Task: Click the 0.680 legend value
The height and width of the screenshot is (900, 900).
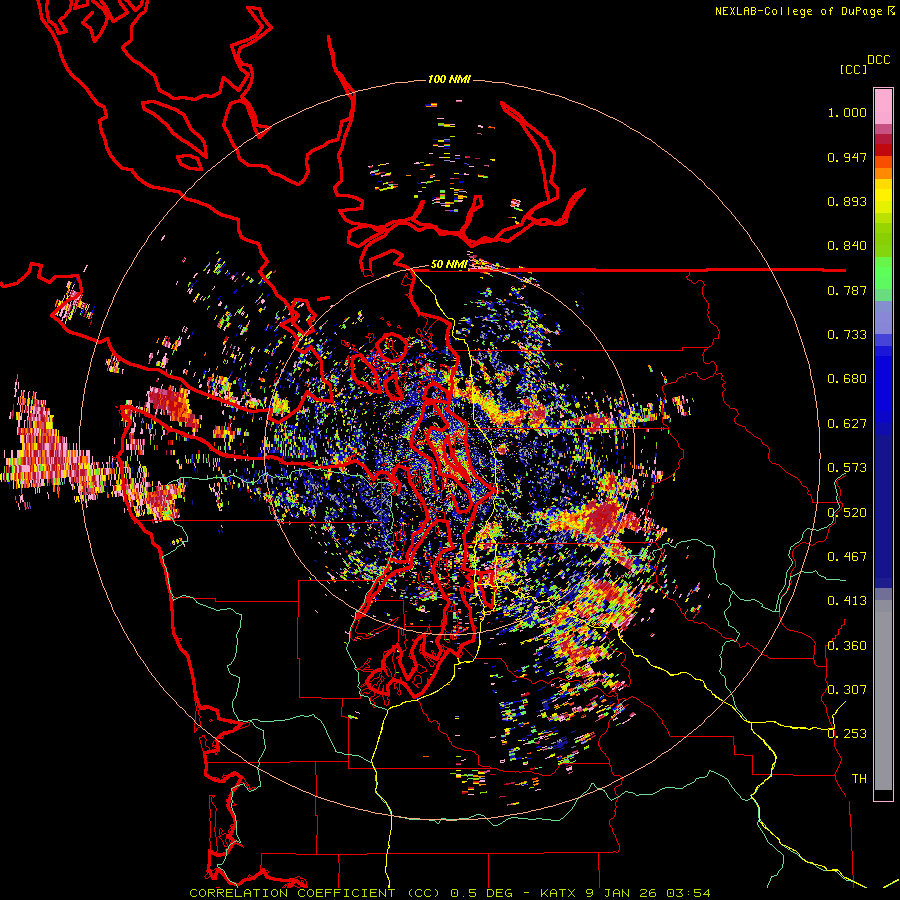Action: [x=847, y=379]
